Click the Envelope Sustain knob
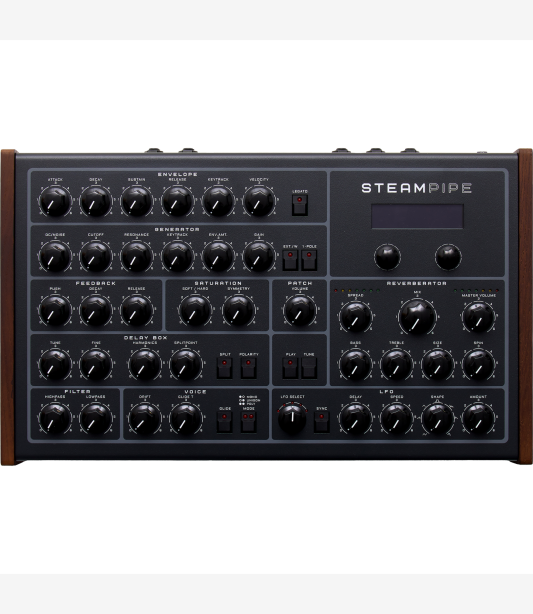The image size is (533, 614). tap(137, 202)
